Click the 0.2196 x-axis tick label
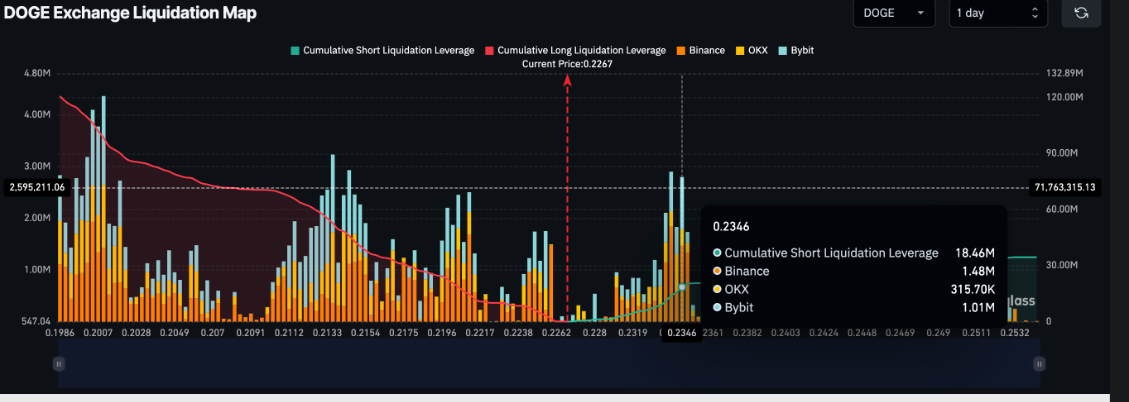This screenshot has width=1129, height=402. pos(441,333)
